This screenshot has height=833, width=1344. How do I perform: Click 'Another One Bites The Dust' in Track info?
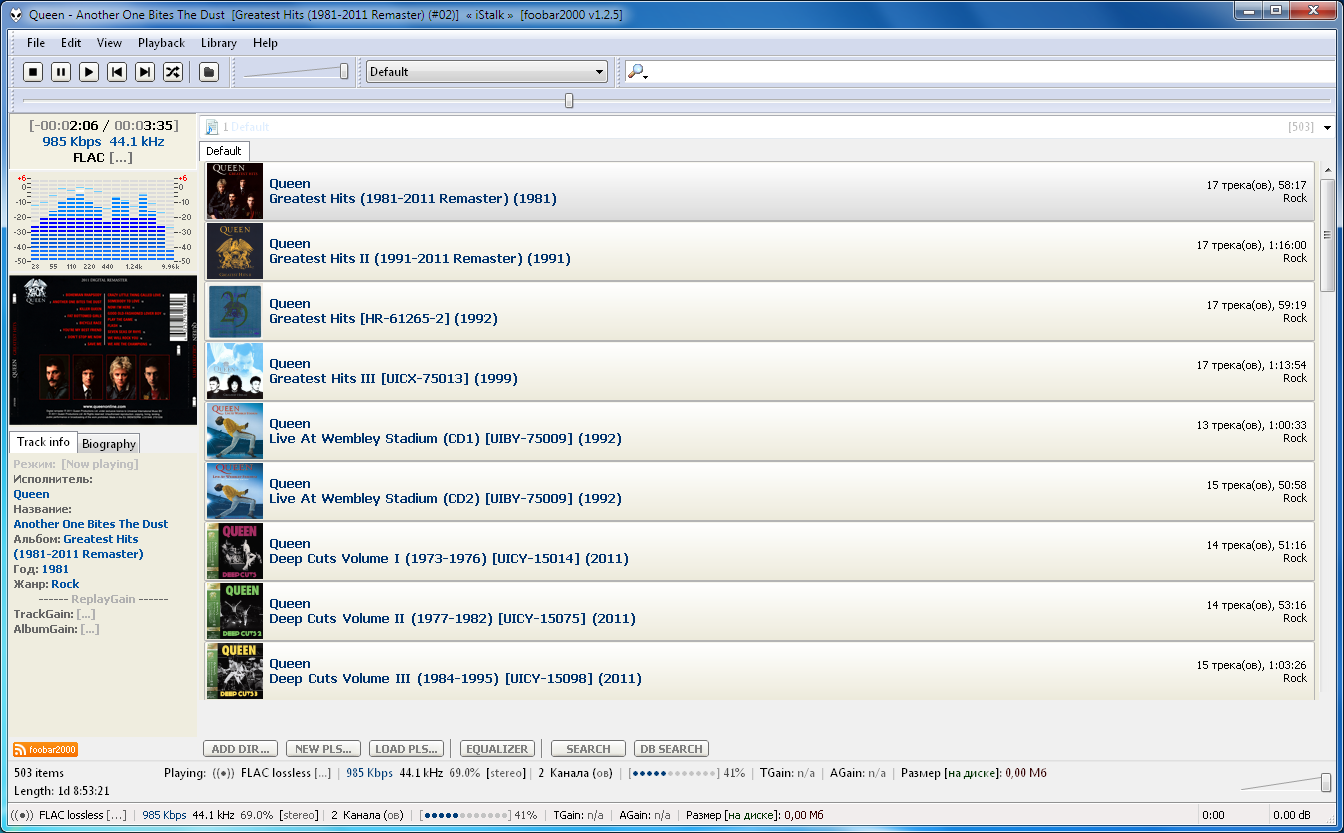(91, 524)
